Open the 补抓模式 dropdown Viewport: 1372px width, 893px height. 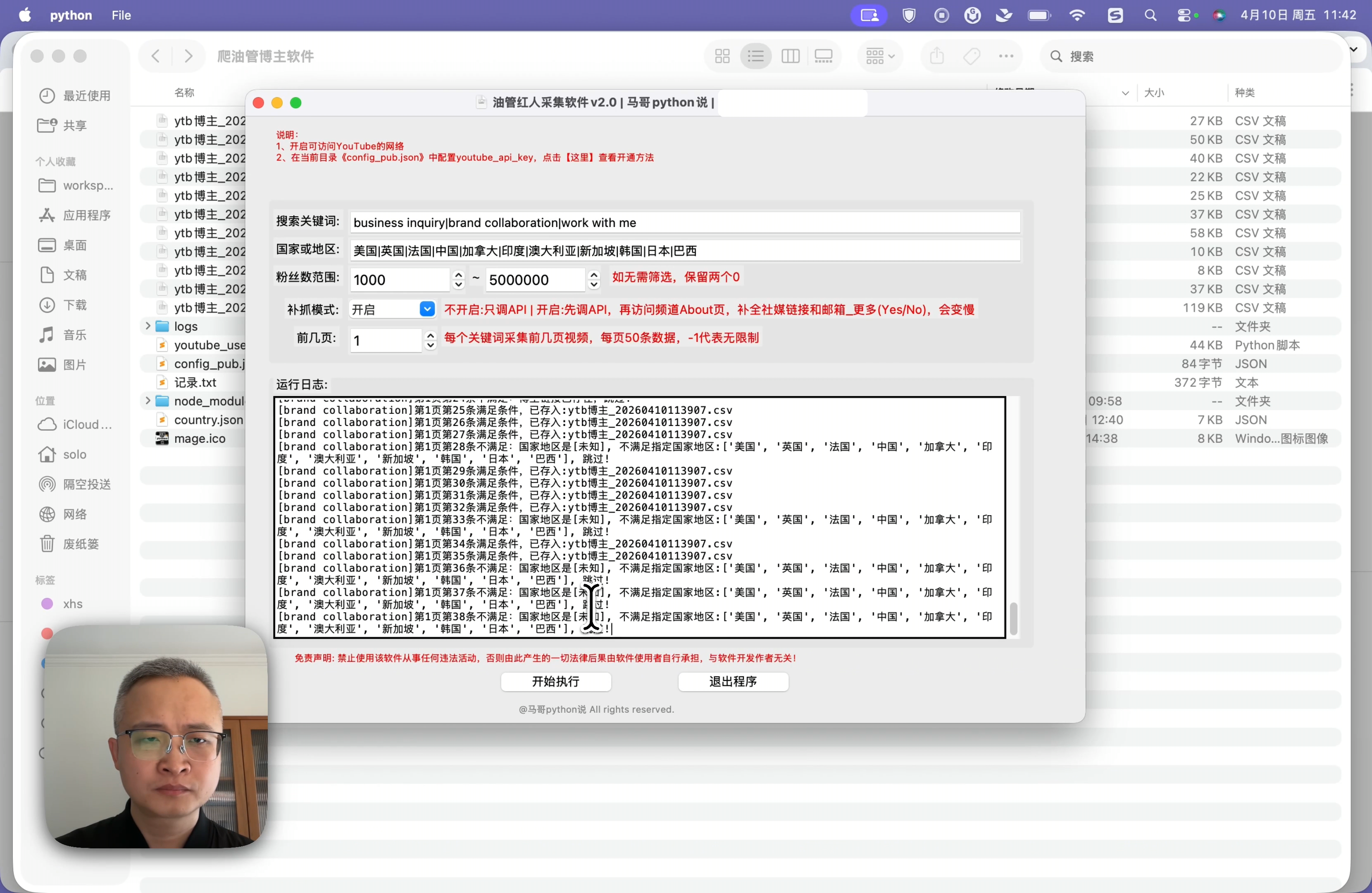pyautogui.click(x=426, y=310)
